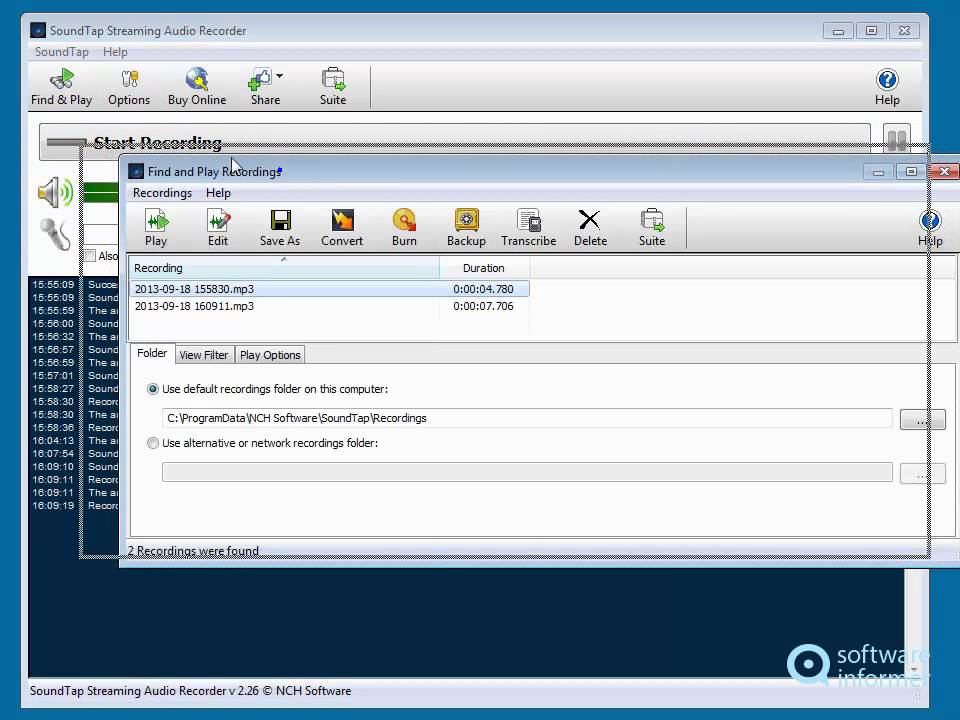
Task: Click log entry at 15:55:09 Succe
Action: 75,285
